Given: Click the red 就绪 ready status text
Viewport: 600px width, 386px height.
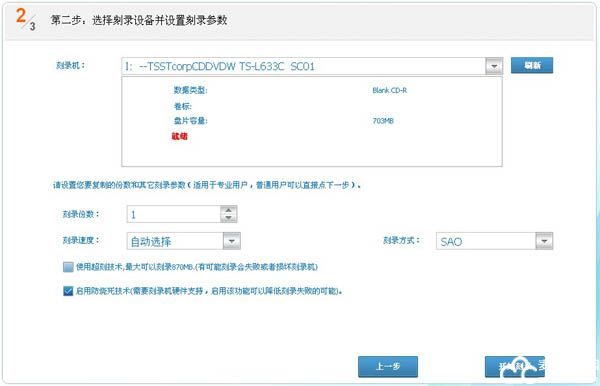Looking at the screenshot, I should click(179, 136).
